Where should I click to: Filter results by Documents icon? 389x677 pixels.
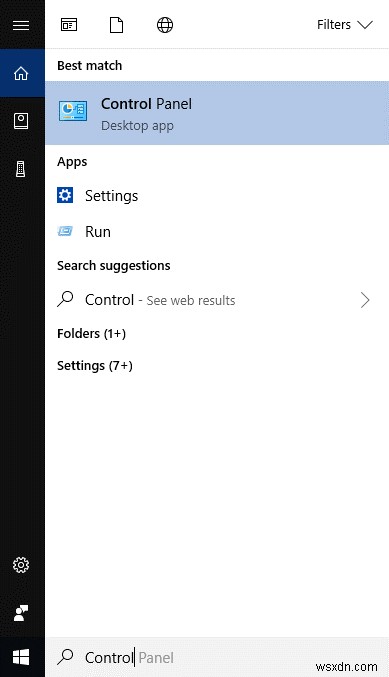(116, 25)
